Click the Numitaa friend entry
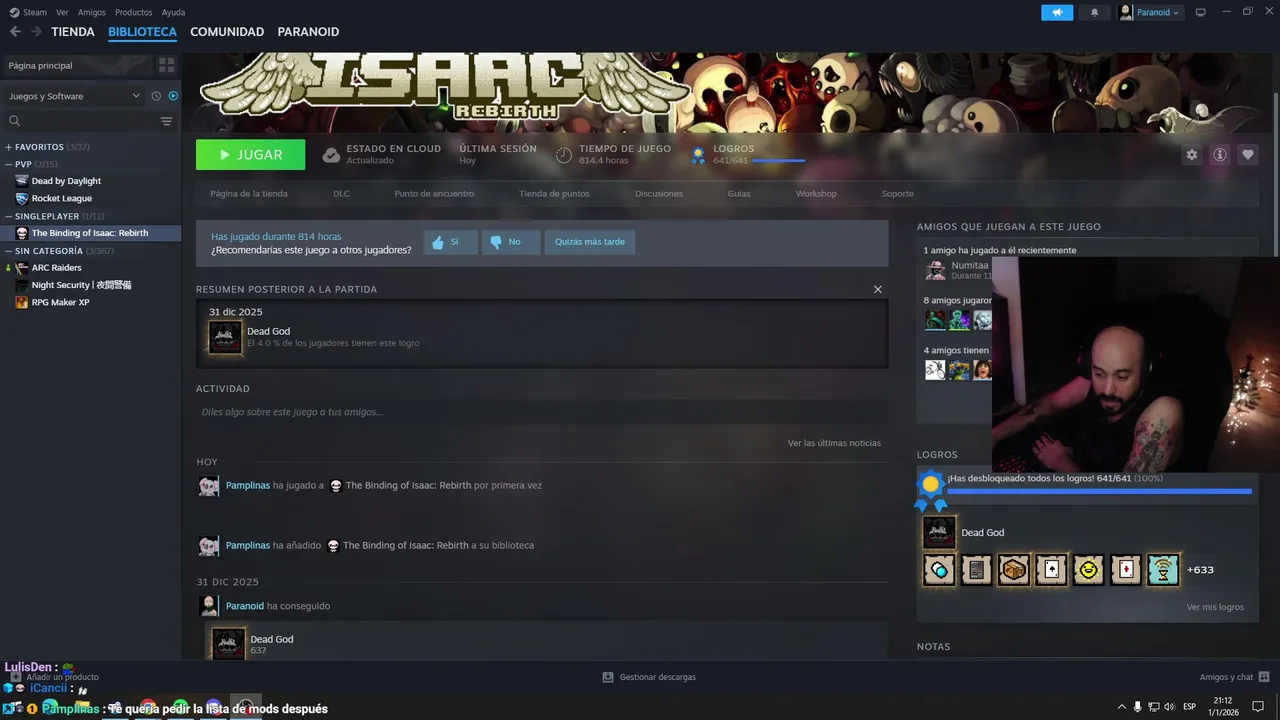The width and height of the screenshot is (1280, 720). click(958, 270)
